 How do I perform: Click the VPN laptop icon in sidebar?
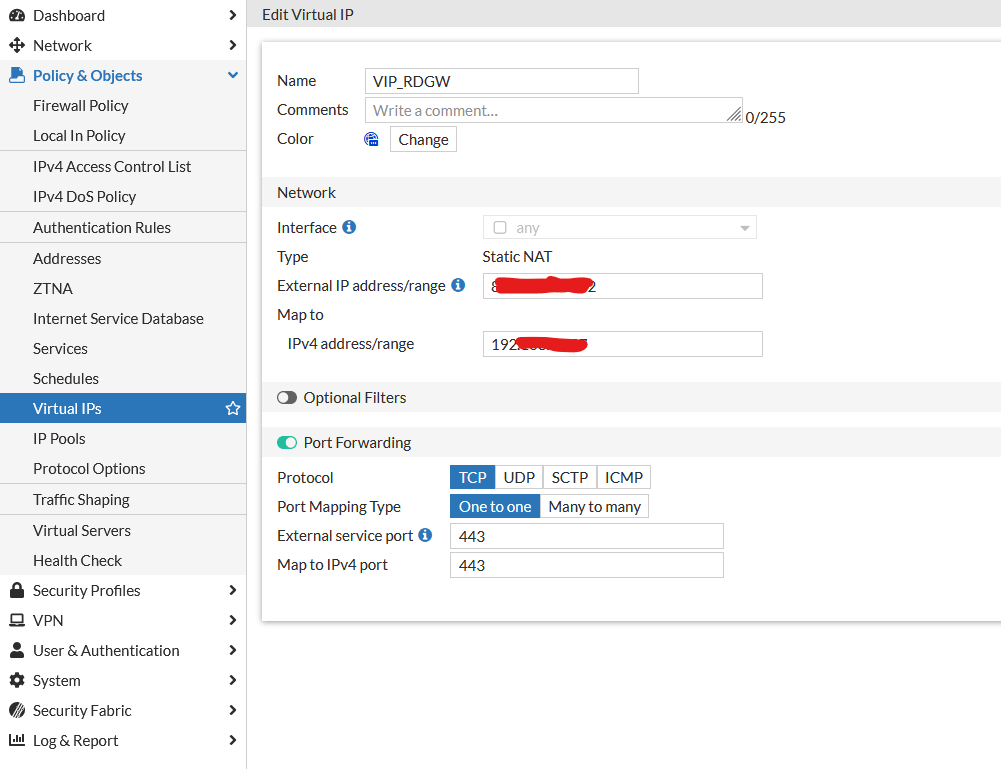(16, 620)
